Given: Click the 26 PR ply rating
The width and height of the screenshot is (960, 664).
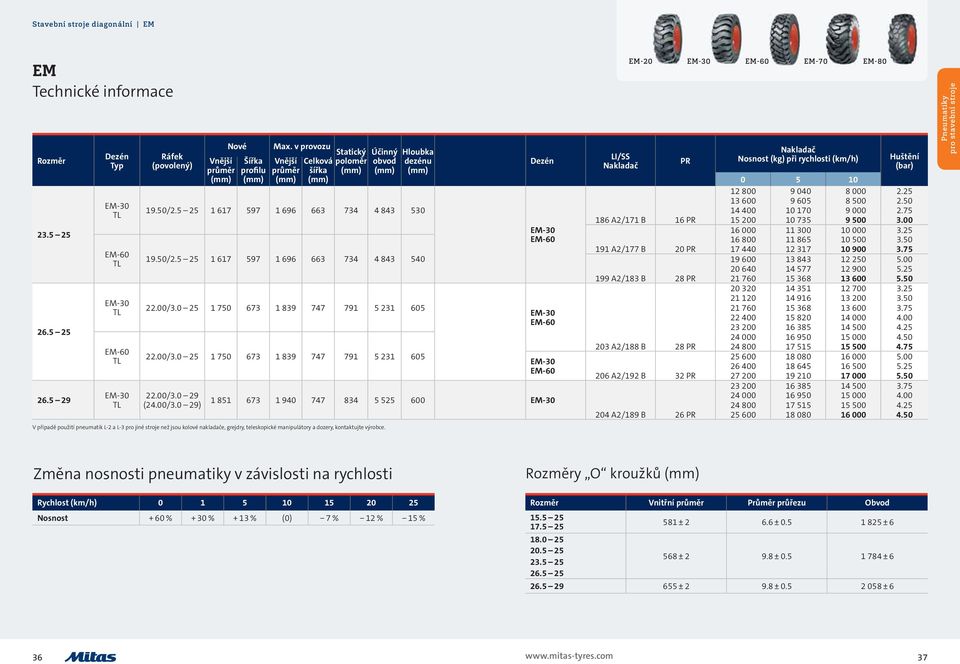Looking at the screenshot, I should (685, 415).
